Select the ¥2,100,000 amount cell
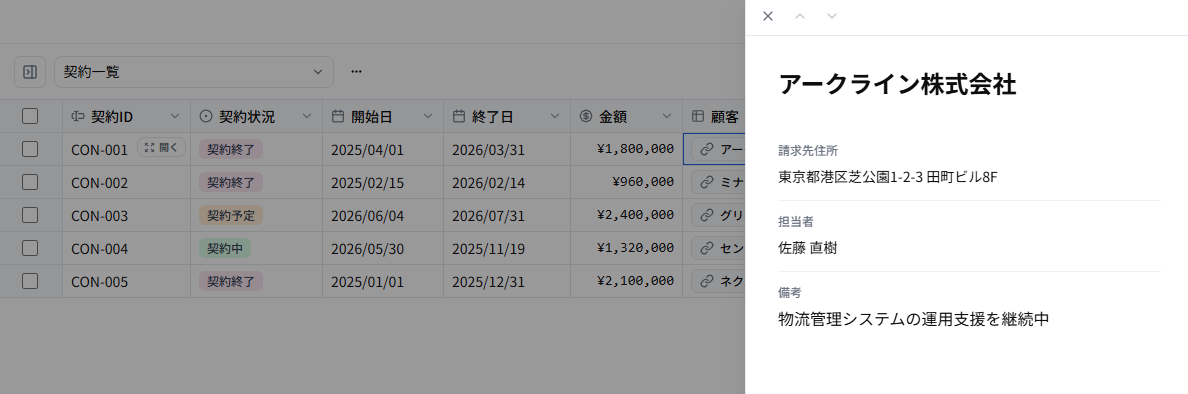Image resolution: width=1188 pixels, height=394 pixels. click(627, 281)
